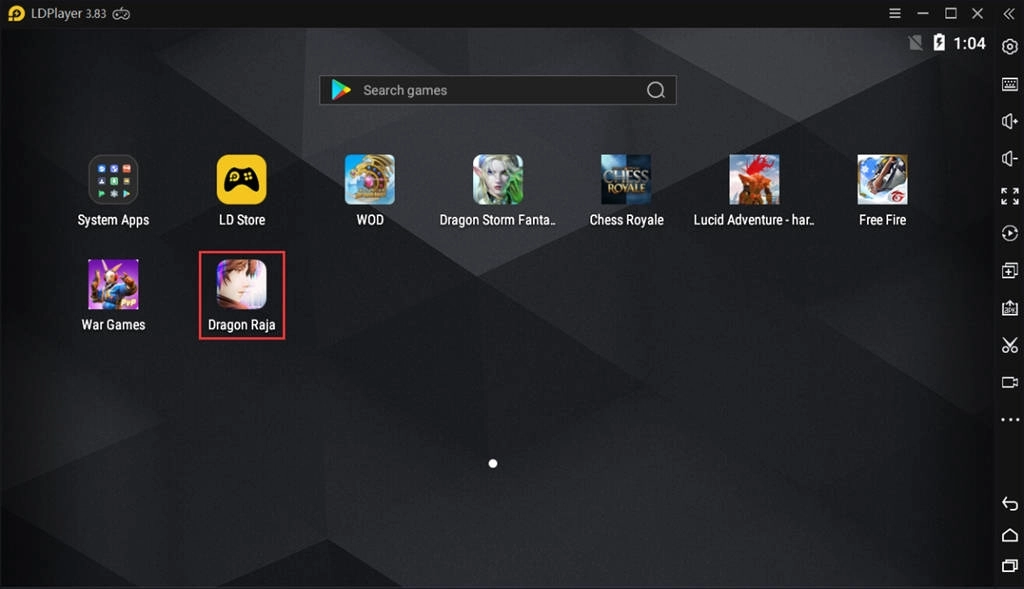Open more sidebar options via ellipsis

point(1010,419)
